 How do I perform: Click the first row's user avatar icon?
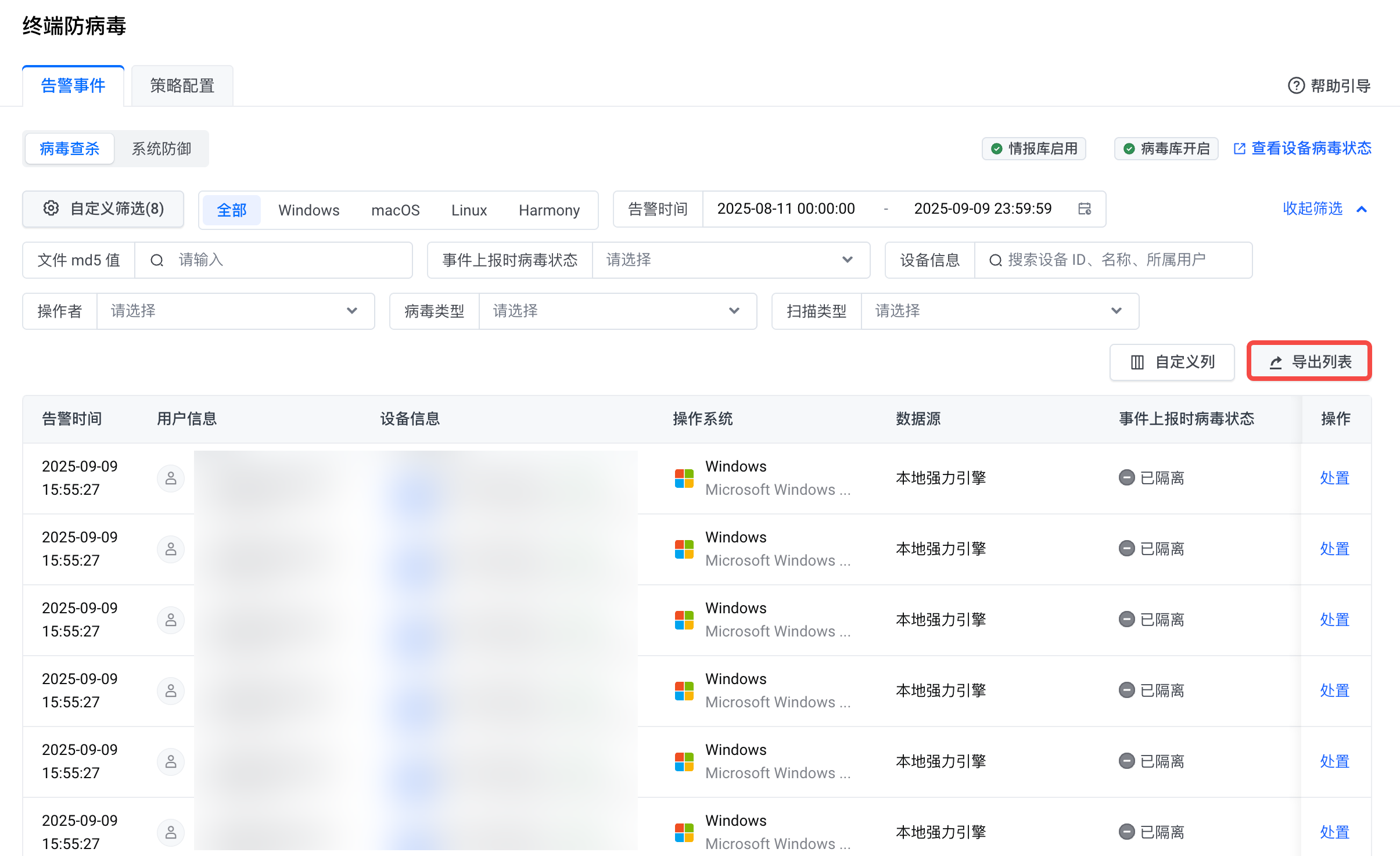(171, 479)
